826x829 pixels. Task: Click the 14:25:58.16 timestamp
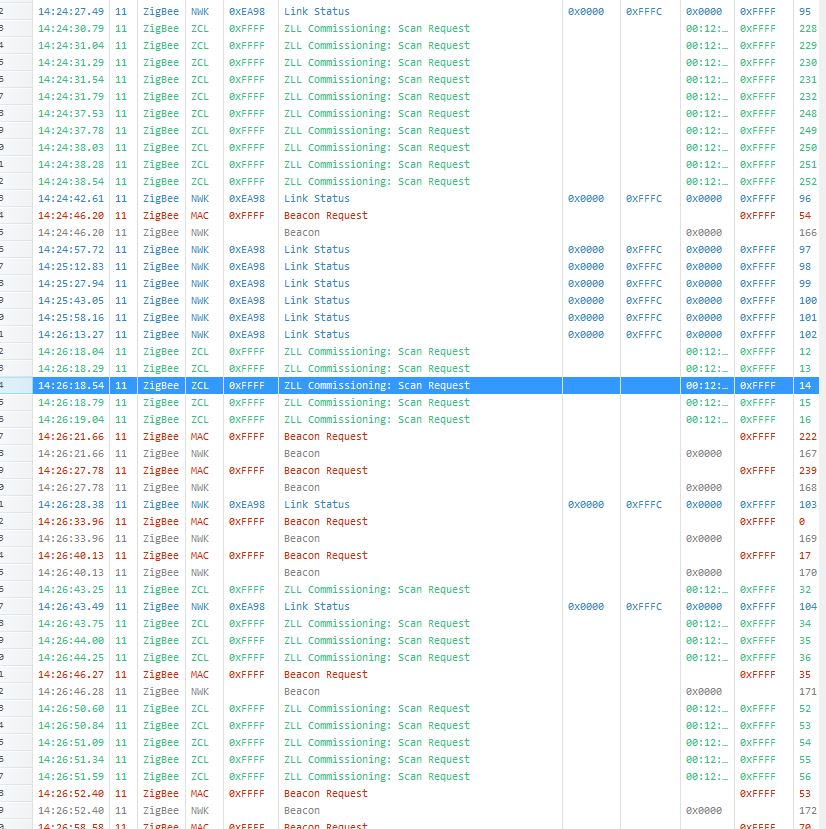71,317
